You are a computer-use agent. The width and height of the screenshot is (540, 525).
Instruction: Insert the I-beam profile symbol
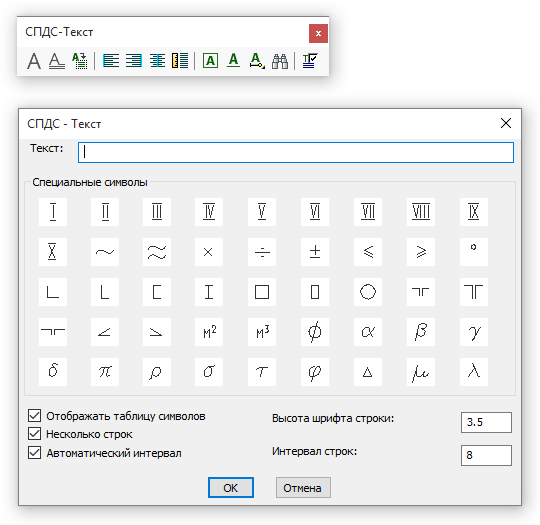point(209,292)
